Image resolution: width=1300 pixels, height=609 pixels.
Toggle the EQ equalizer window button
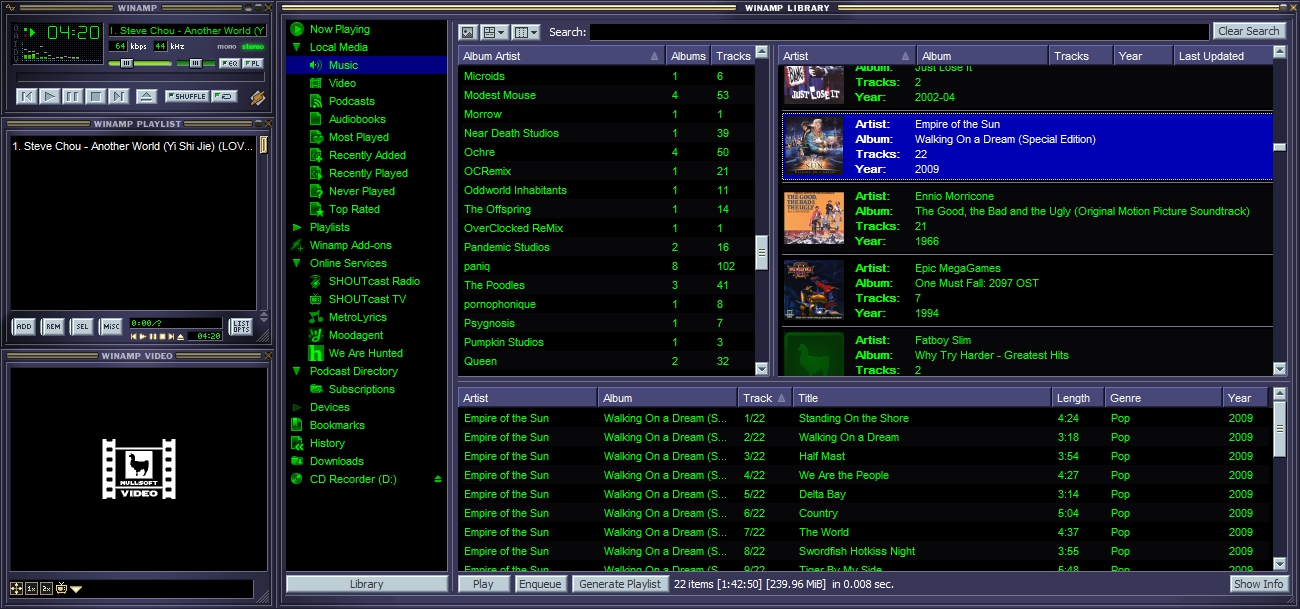(229, 63)
